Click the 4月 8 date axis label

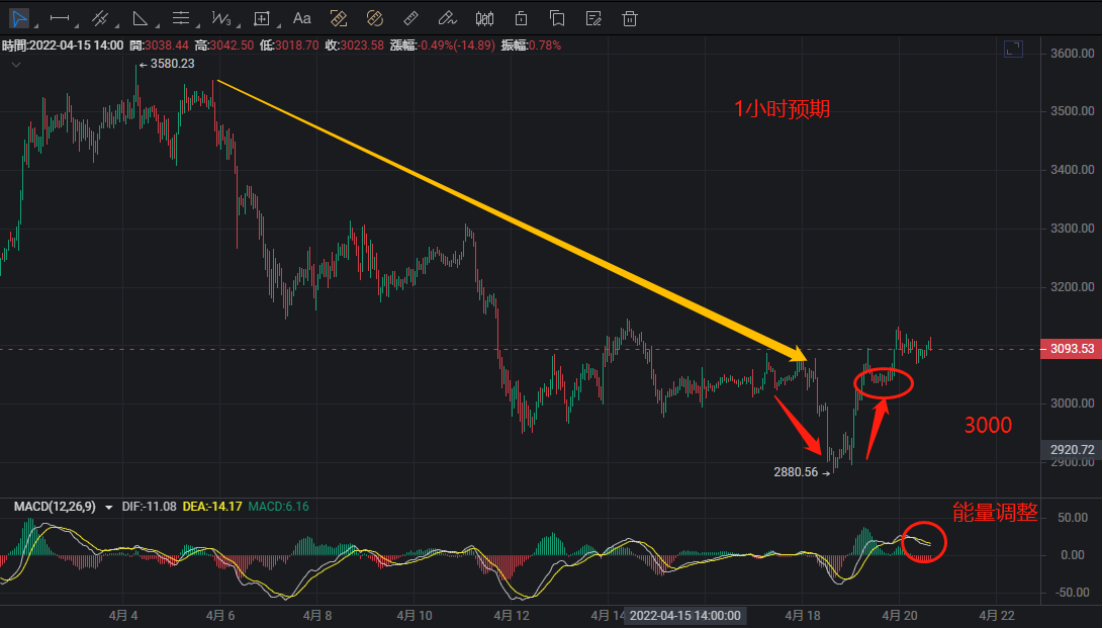[317, 615]
